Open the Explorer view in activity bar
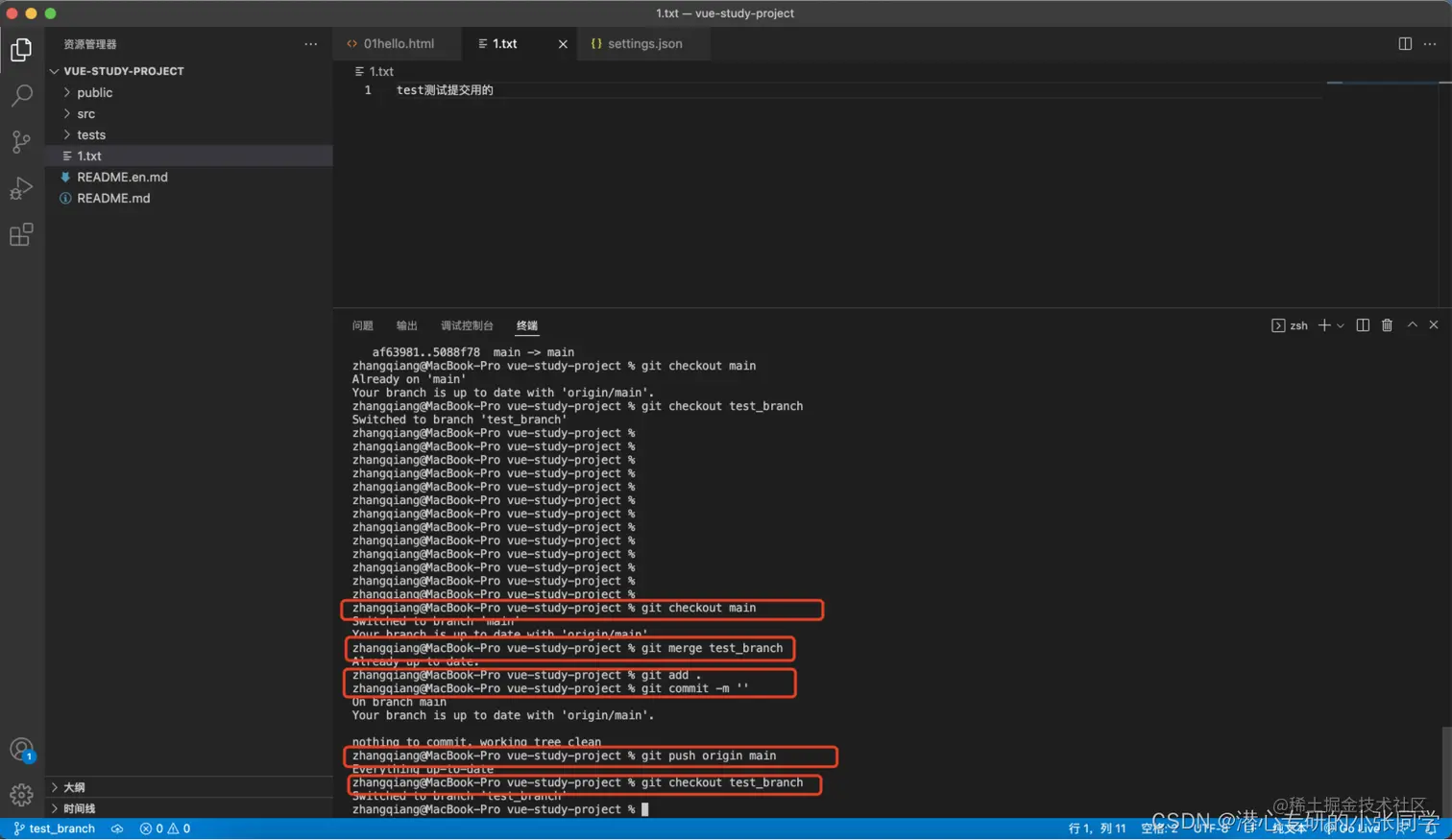This screenshot has width=1452, height=840. pyautogui.click(x=21, y=49)
